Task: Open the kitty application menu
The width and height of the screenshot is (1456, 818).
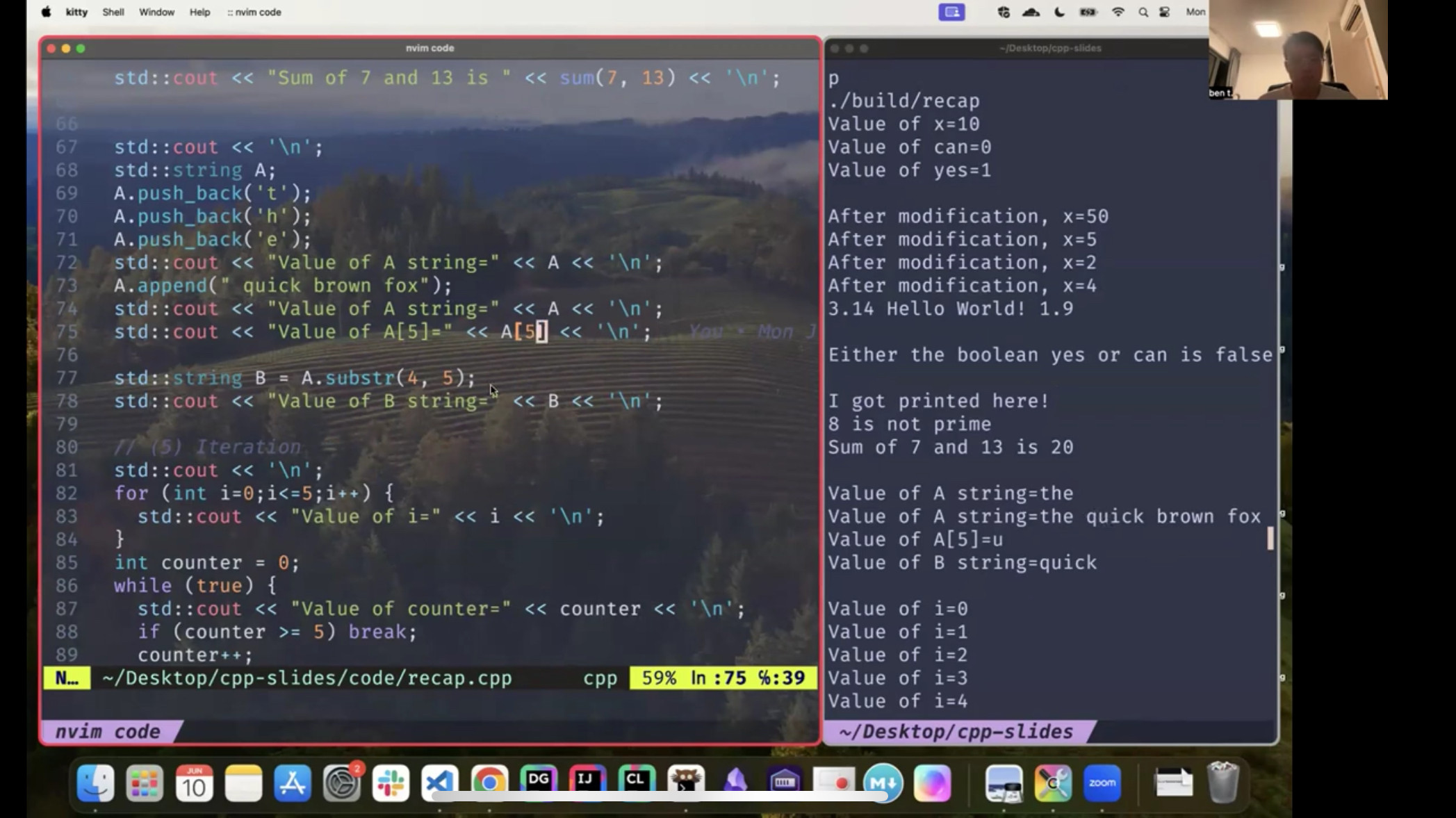Action: [76, 12]
